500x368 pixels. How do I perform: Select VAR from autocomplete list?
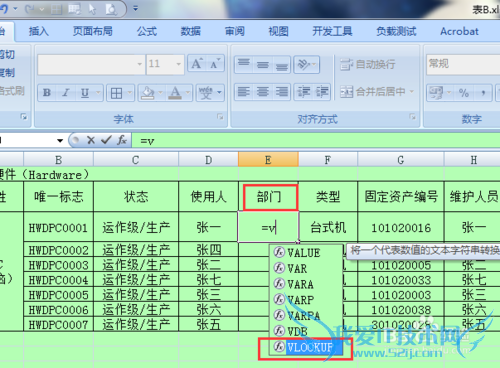coord(307,268)
